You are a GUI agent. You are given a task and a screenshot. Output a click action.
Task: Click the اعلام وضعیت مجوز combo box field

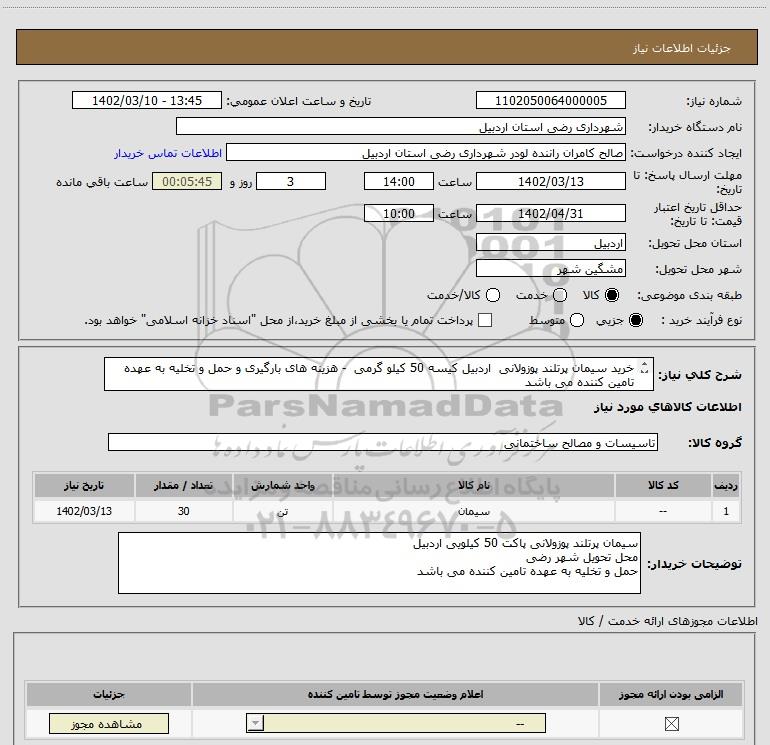(396, 723)
